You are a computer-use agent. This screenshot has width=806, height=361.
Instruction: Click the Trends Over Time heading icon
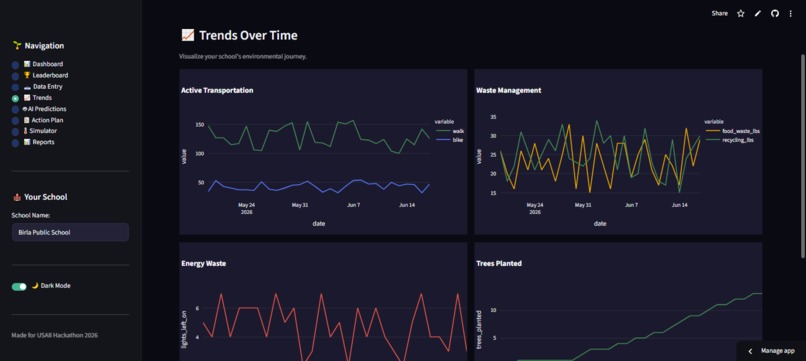click(x=188, y=35)
